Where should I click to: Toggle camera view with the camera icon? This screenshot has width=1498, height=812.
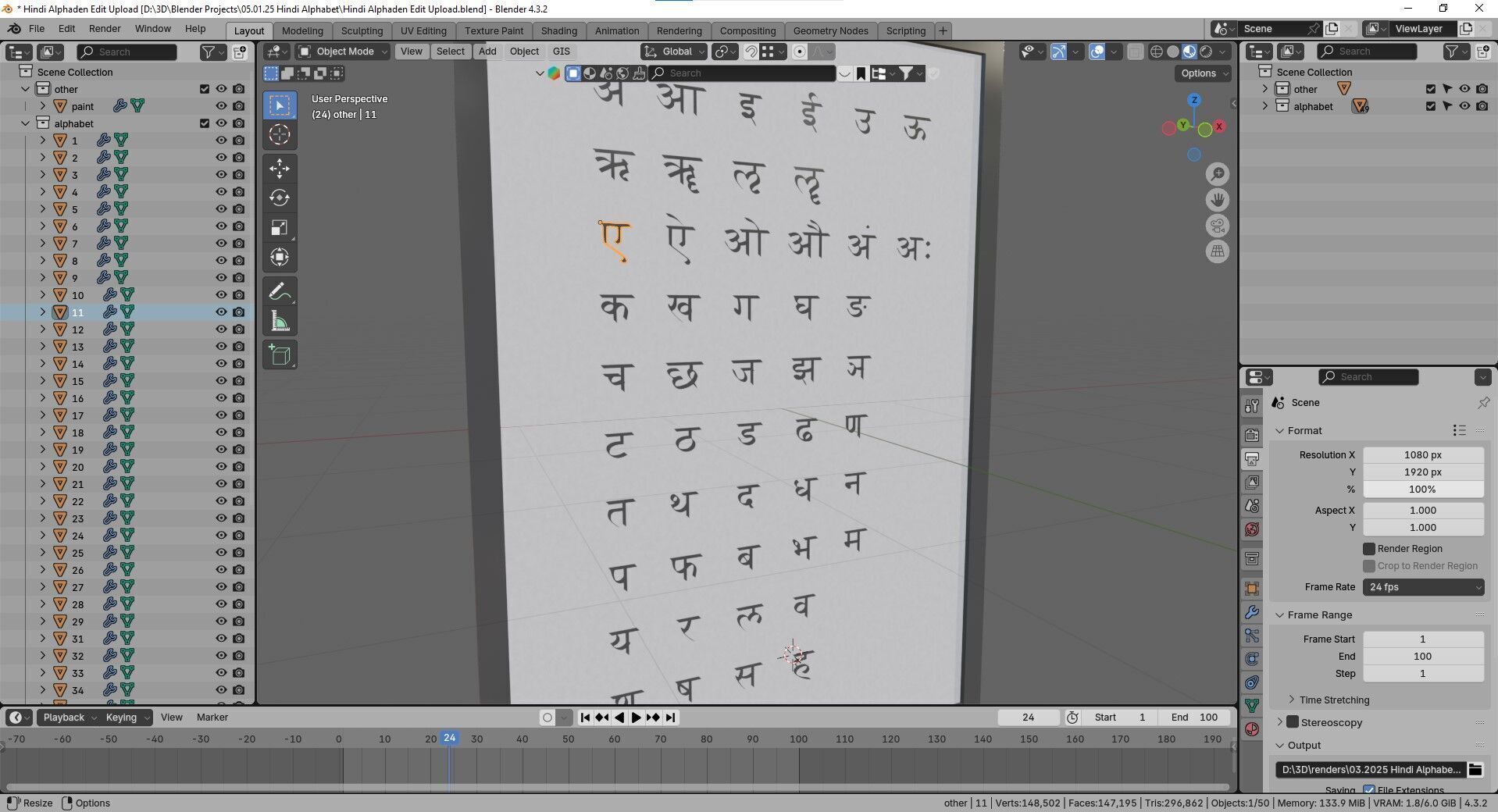pyautogui.click(x=1217, y=226)
